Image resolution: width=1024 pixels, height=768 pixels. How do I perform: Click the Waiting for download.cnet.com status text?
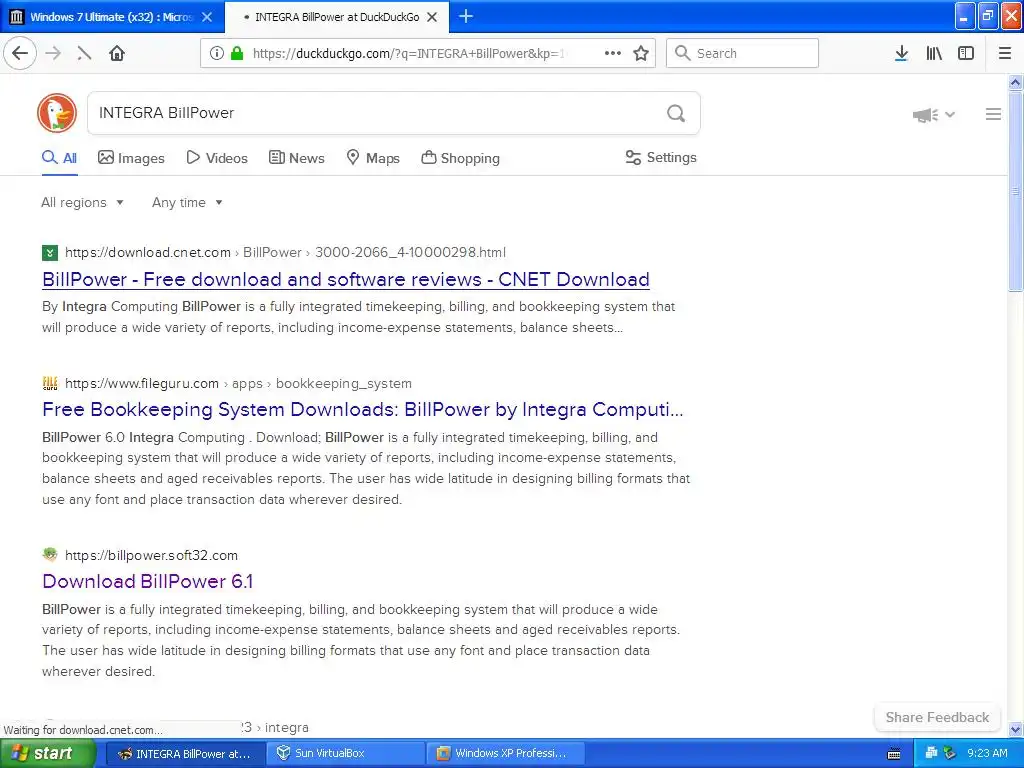pos(83,730)
